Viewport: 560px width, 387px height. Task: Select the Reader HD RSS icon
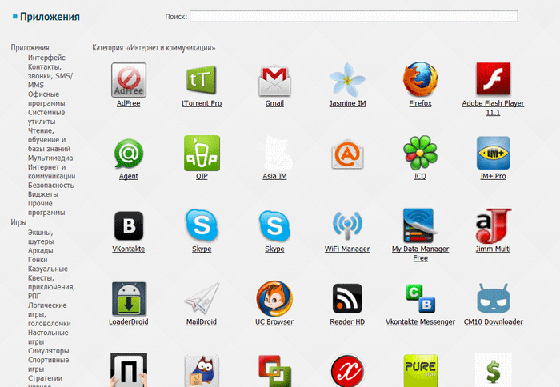(347, 299)
